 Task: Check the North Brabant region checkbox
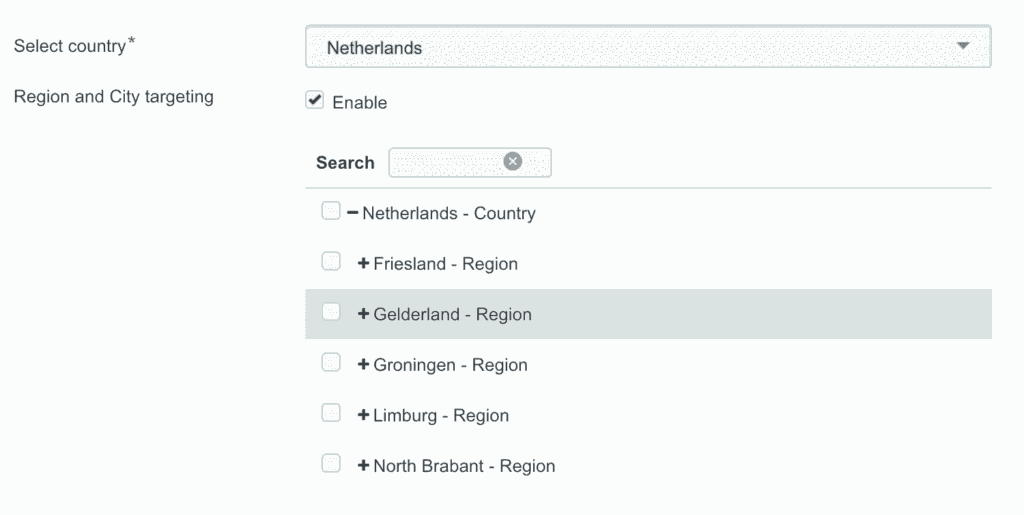331,464
